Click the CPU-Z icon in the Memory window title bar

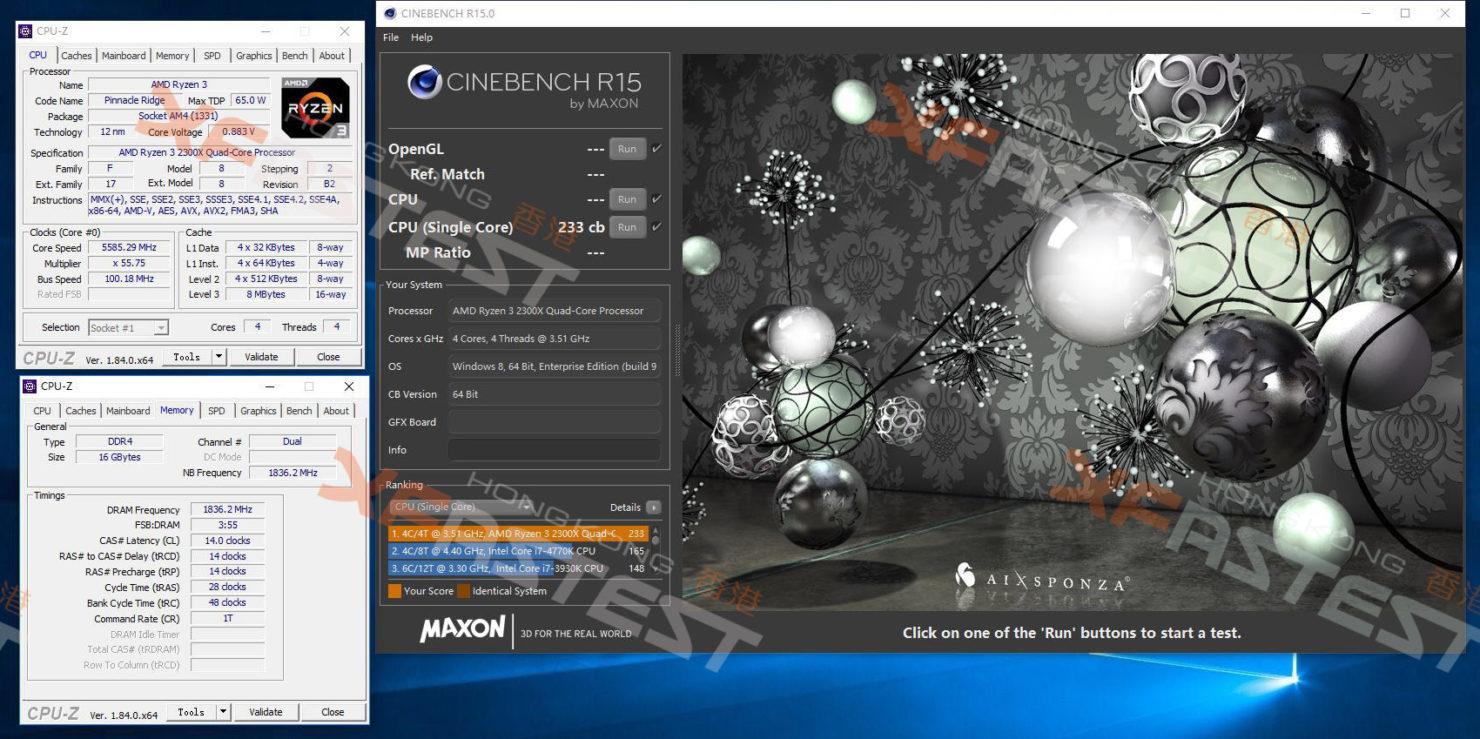(x=29, y=386)
